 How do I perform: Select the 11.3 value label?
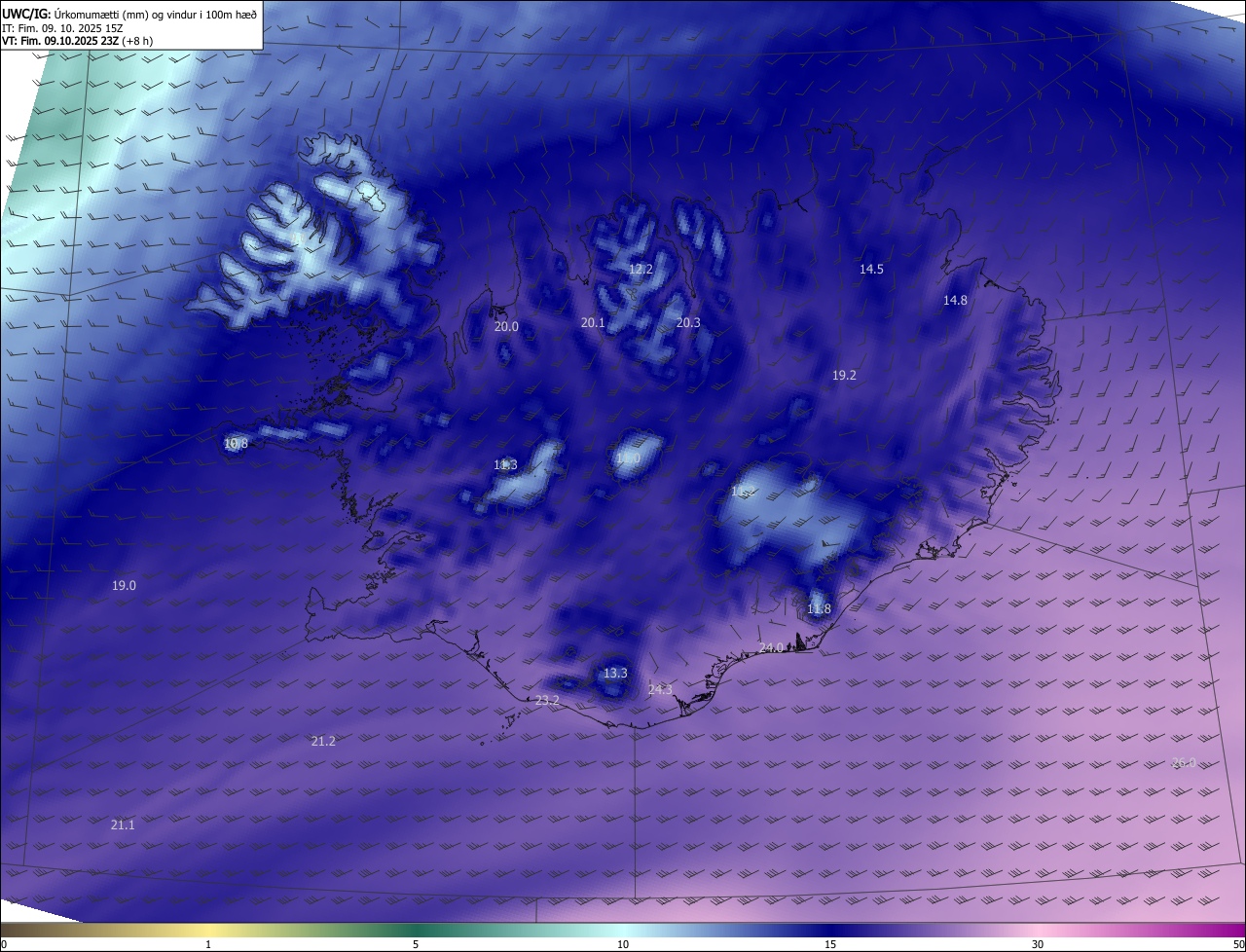(505, 465)
